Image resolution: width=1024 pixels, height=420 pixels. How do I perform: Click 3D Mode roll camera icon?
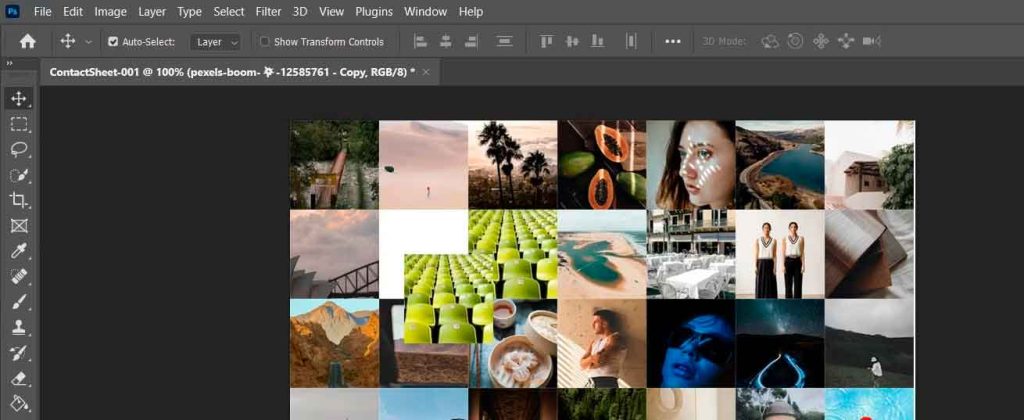795,41
